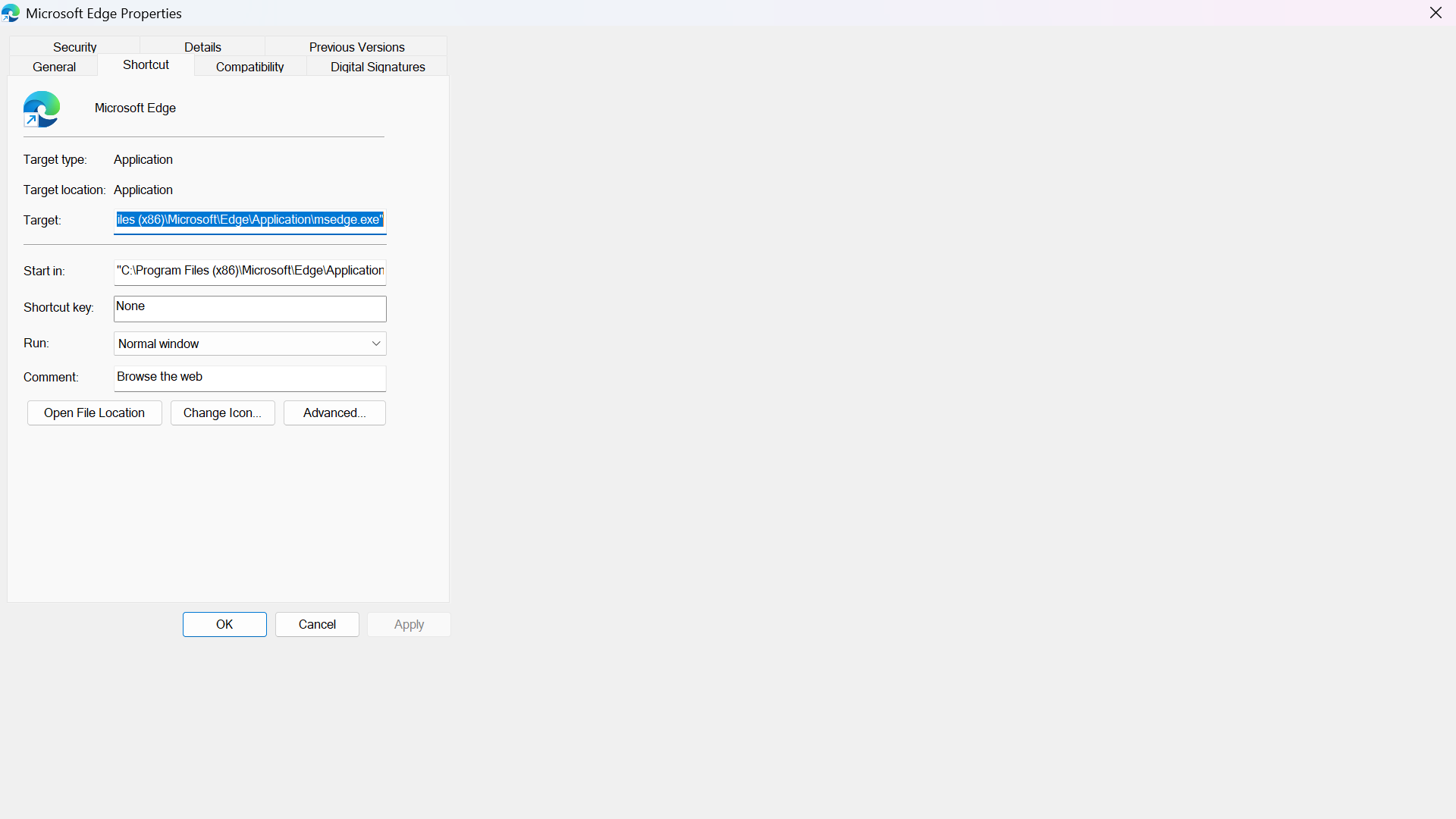Click the Target: label

pyautogui.click(x=42, y=221)
